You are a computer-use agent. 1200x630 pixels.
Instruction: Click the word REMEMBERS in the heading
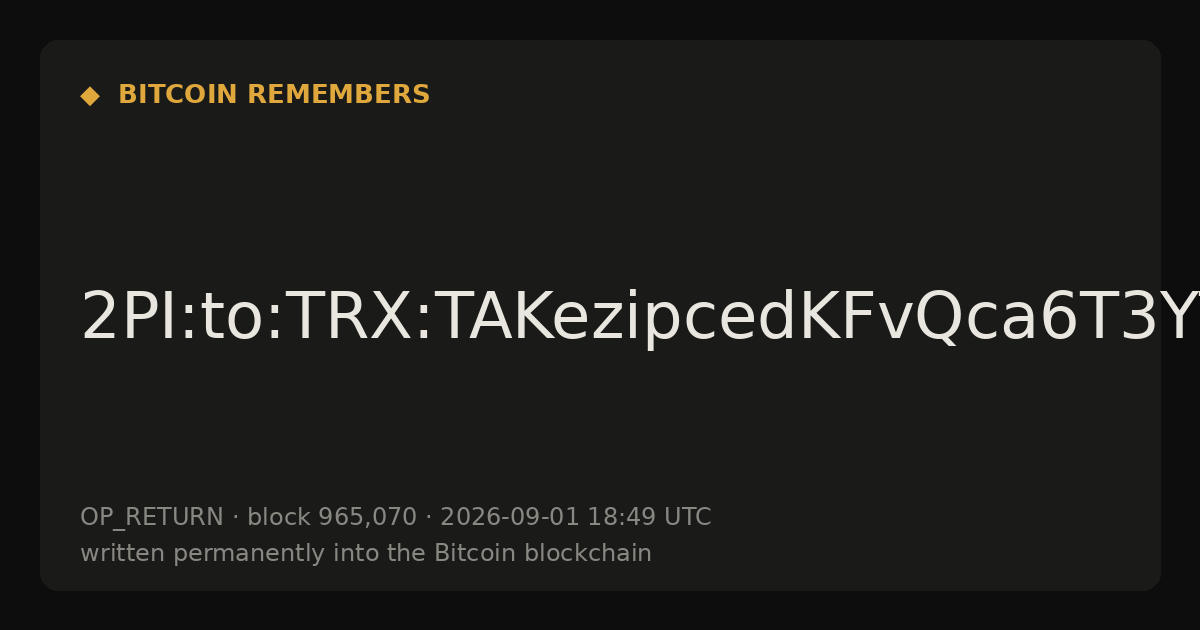(x=338, y=95)
